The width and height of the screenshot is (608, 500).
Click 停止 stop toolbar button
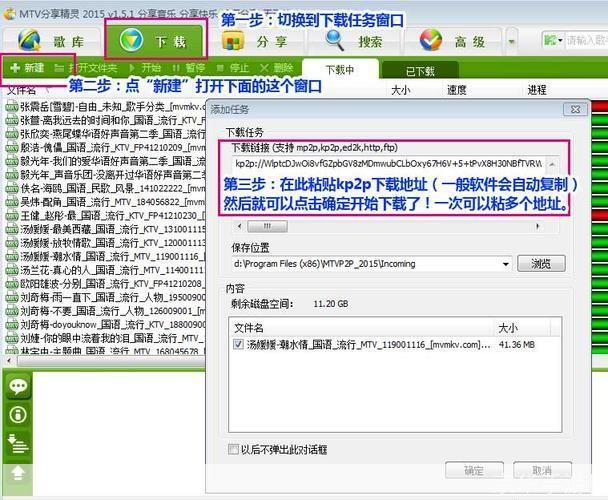pos(233,68)
